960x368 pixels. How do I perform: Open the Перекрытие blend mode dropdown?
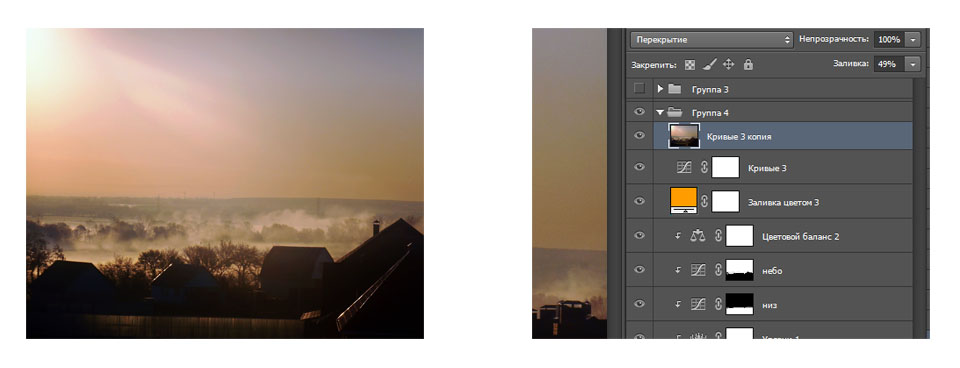[711, 40]
